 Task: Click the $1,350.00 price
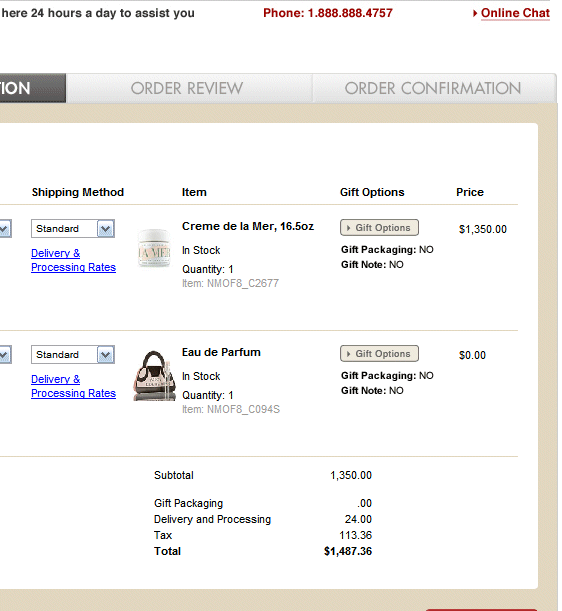tap(483, 229)
